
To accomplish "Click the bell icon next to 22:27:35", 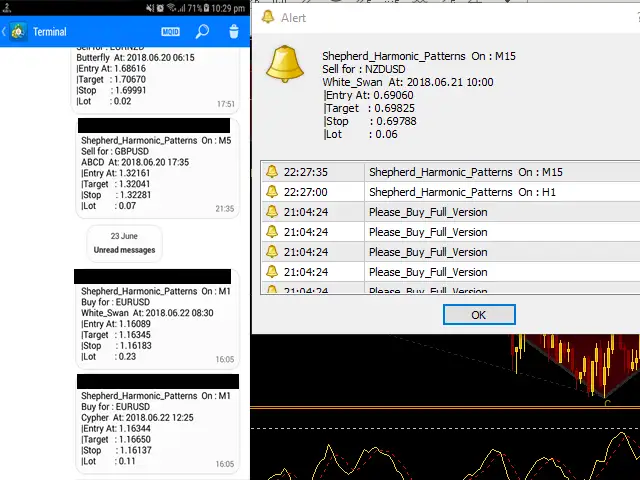I will pos(272,172).
